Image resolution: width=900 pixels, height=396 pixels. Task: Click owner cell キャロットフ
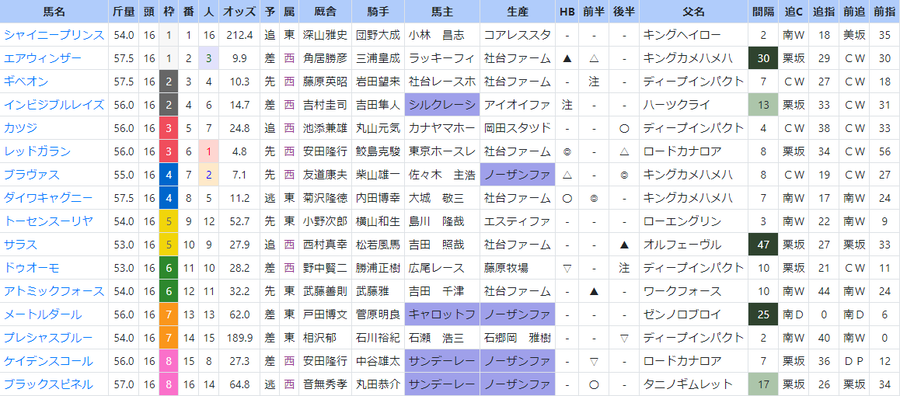pos(442,315)
